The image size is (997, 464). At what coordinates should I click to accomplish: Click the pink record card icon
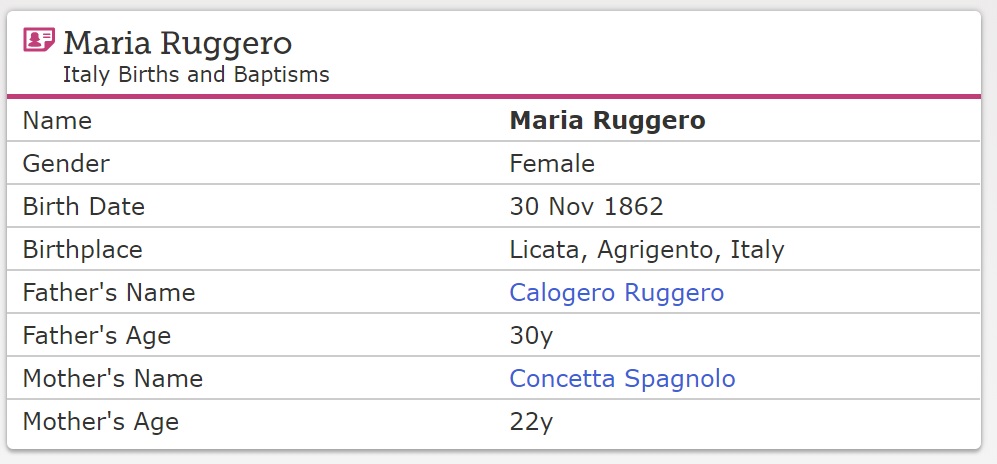39,41
